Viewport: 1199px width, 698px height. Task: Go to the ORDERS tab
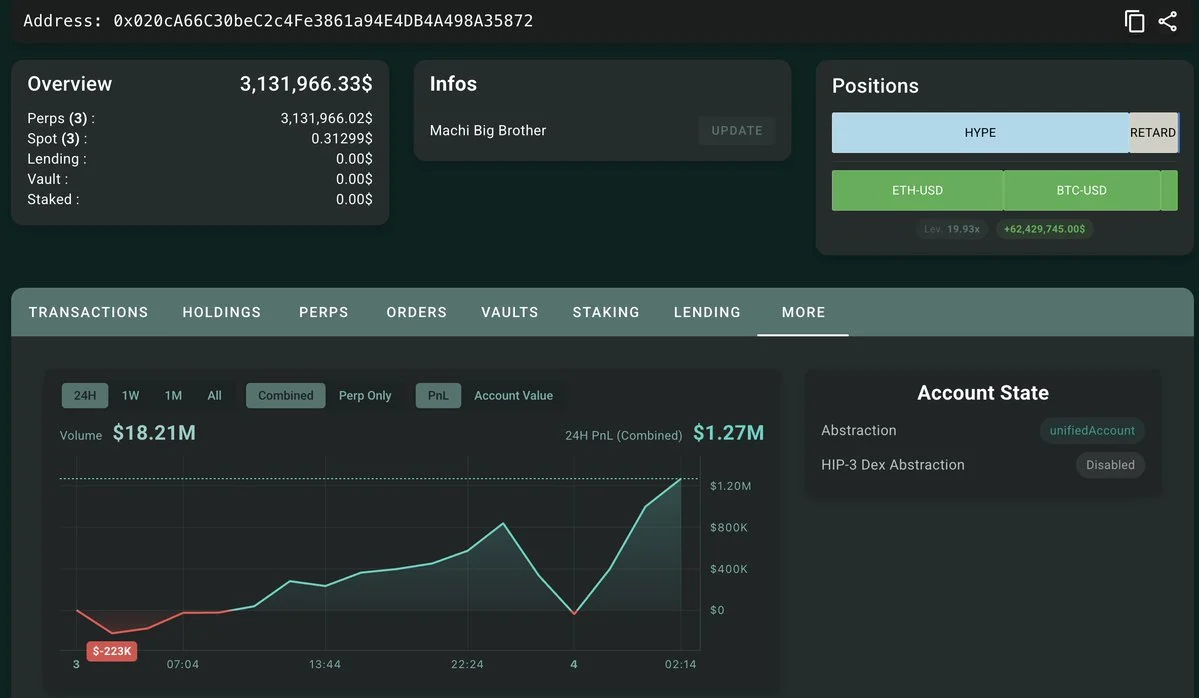click(x=417, y=312)
